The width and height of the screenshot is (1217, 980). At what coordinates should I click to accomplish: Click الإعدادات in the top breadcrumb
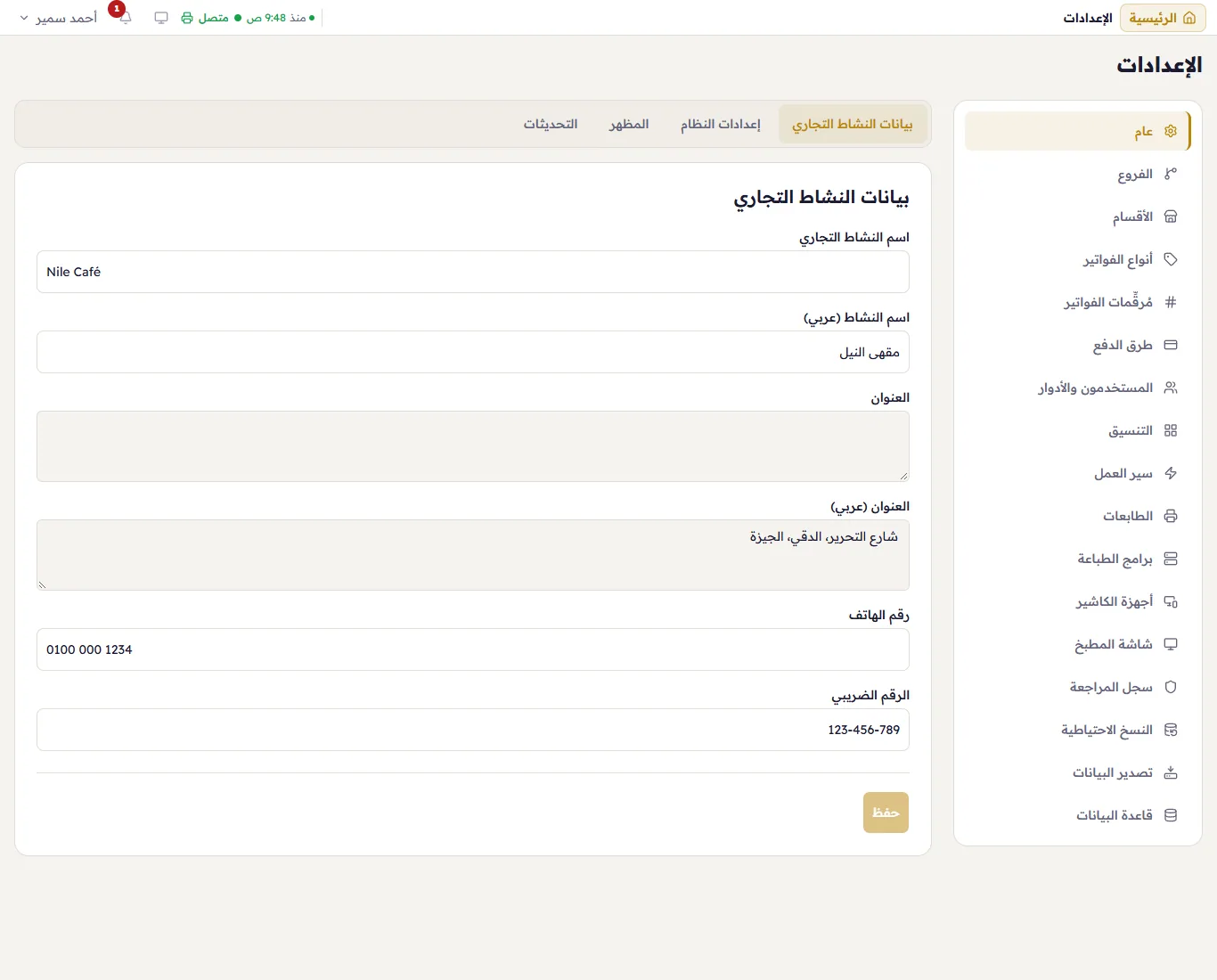[x=1088, y=18]
